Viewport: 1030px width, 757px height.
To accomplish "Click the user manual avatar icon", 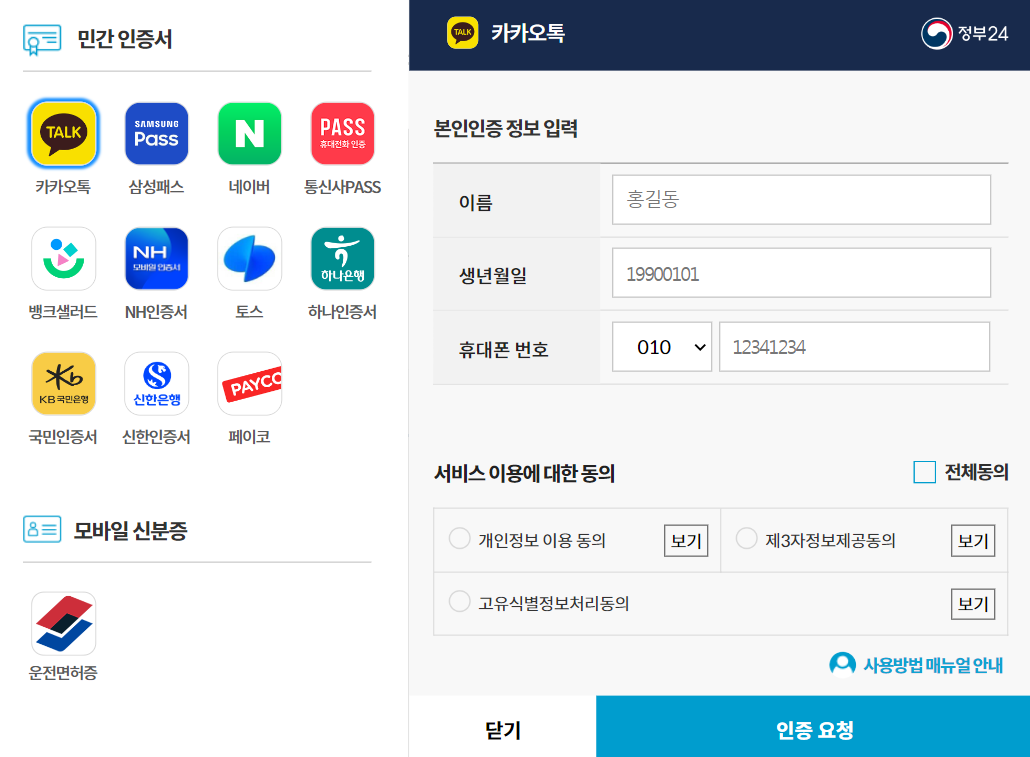I will click(842, 664).
